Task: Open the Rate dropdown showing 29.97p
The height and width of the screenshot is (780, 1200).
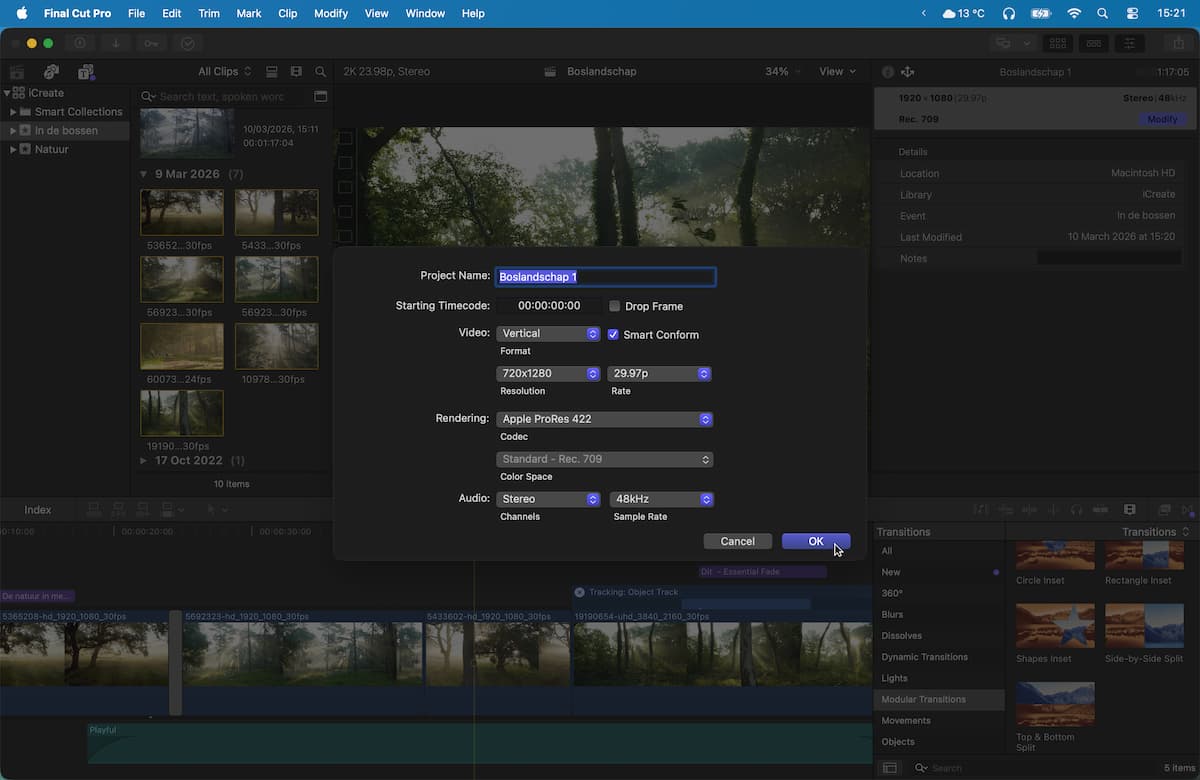Action: click(x=659, y=374)
